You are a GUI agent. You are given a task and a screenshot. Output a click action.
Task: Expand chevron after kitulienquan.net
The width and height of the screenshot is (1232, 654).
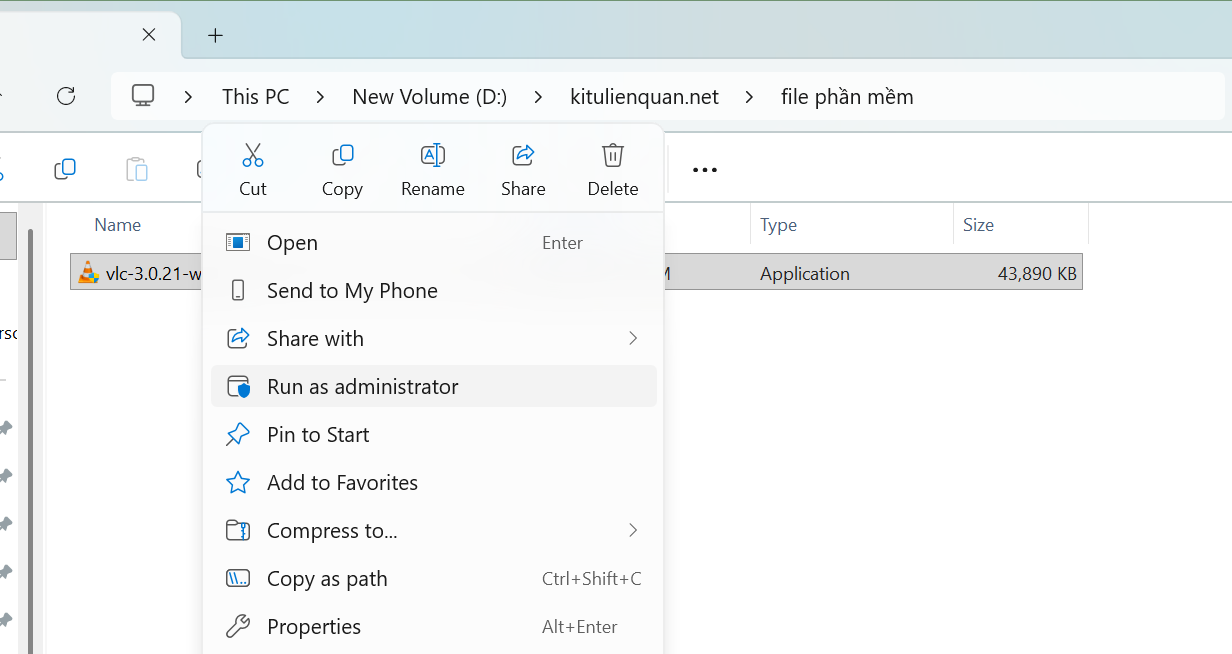(x=750, y=97)
